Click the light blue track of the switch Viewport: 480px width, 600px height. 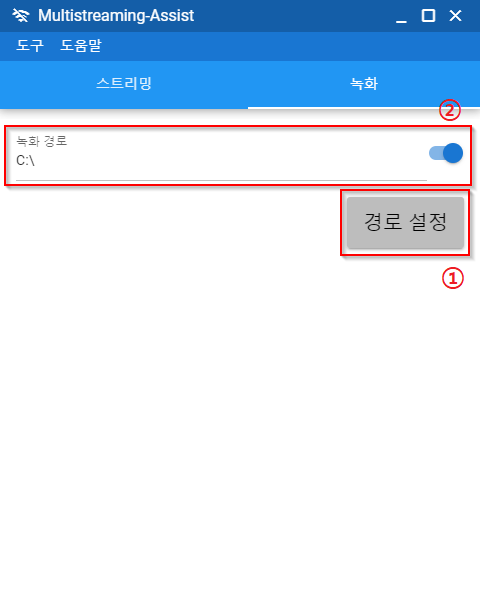tap(436, 153)
